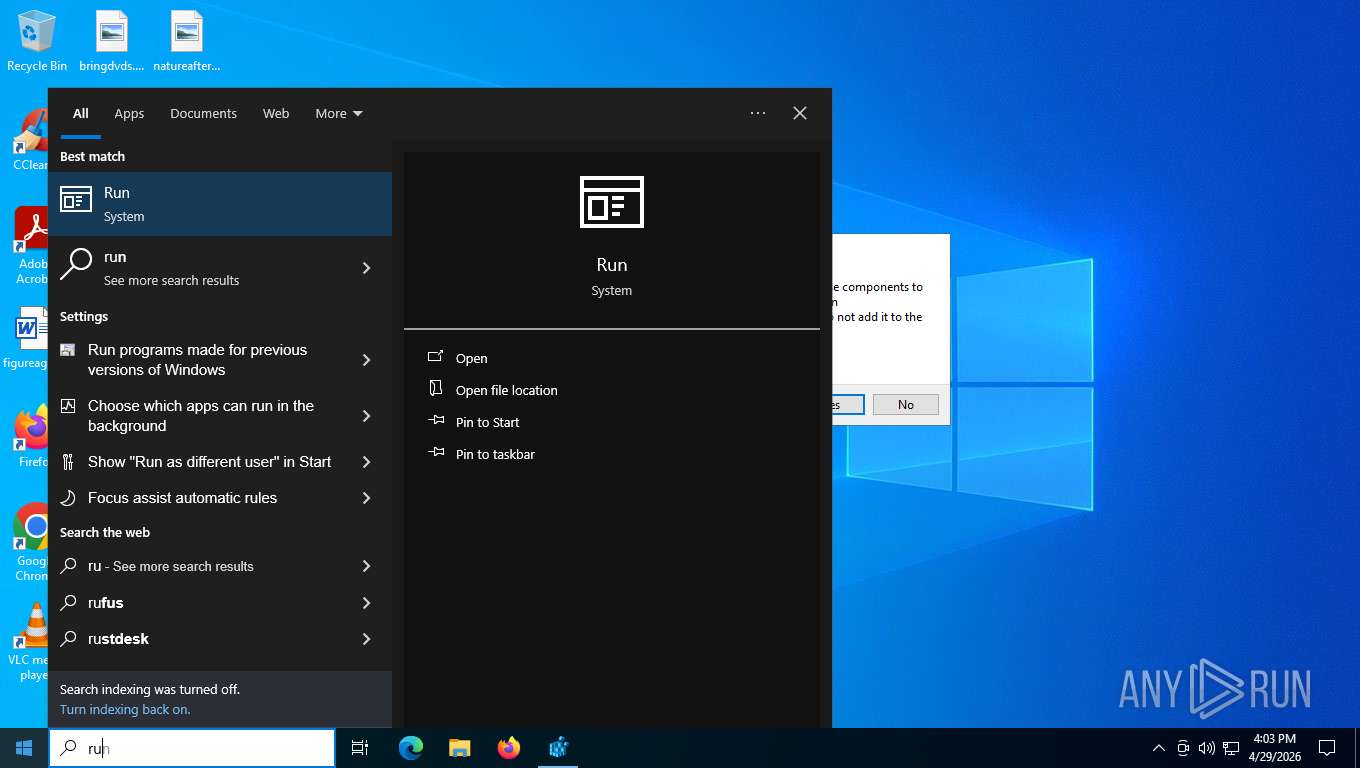Click moon icon beside Focus assist automatic rules

(x=68, y=498)
